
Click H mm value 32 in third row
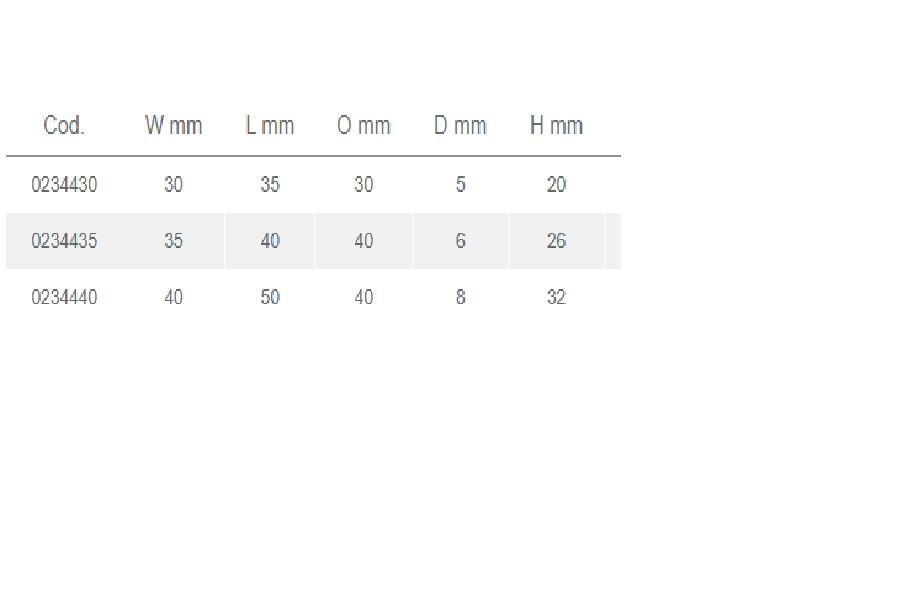point(556,297)
